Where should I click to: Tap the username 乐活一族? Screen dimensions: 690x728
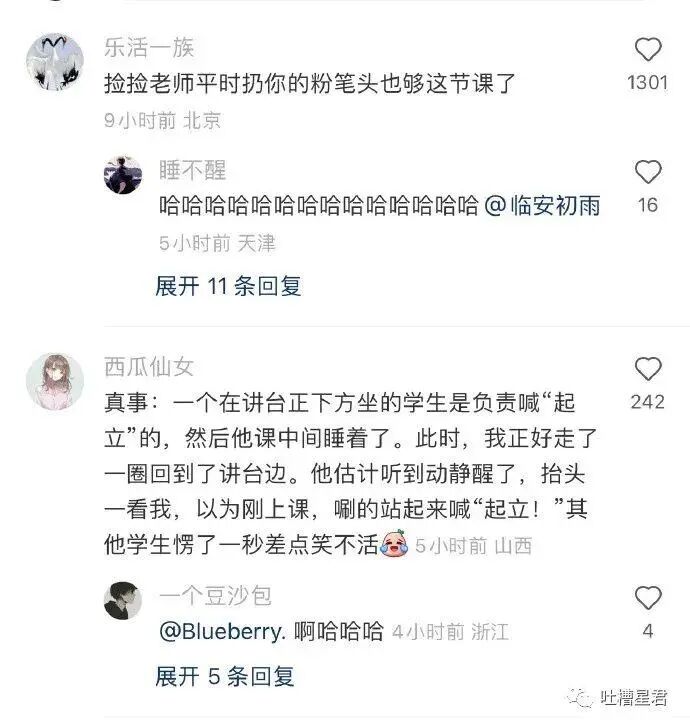pos(149,48)
